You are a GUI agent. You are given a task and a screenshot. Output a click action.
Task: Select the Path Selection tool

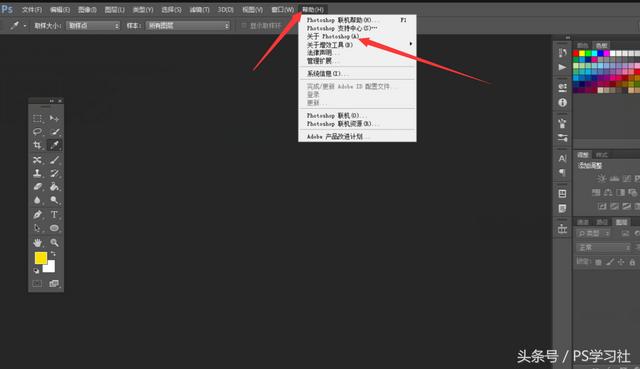point(37,228)
